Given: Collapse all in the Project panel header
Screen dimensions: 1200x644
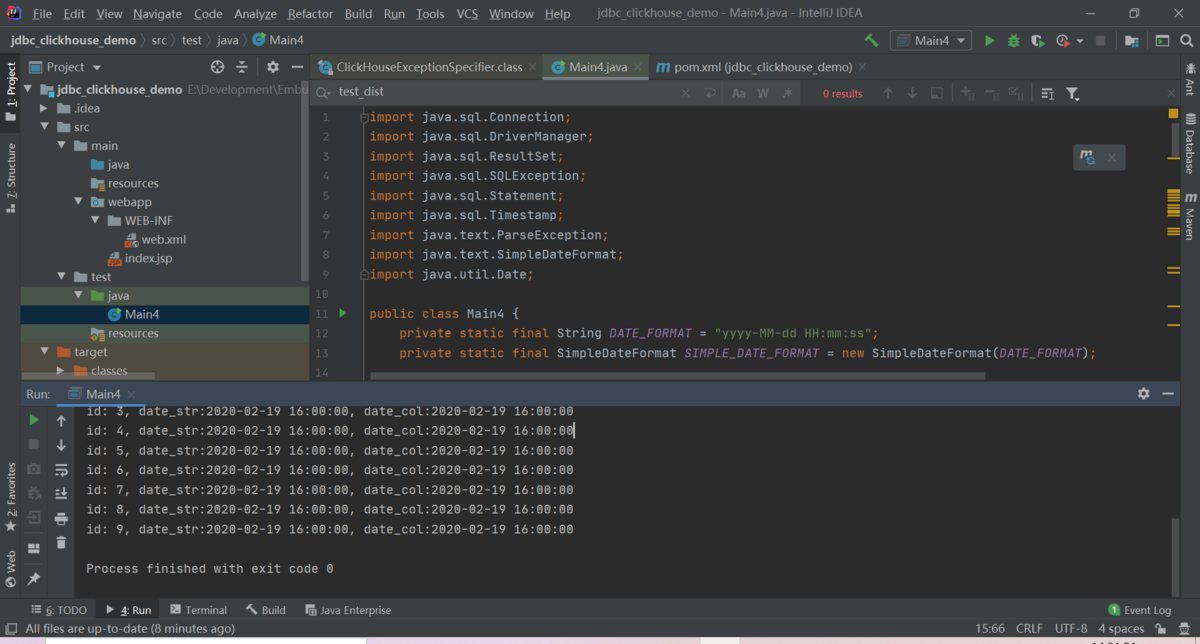Looking at the screenshot, I should 242,67.
